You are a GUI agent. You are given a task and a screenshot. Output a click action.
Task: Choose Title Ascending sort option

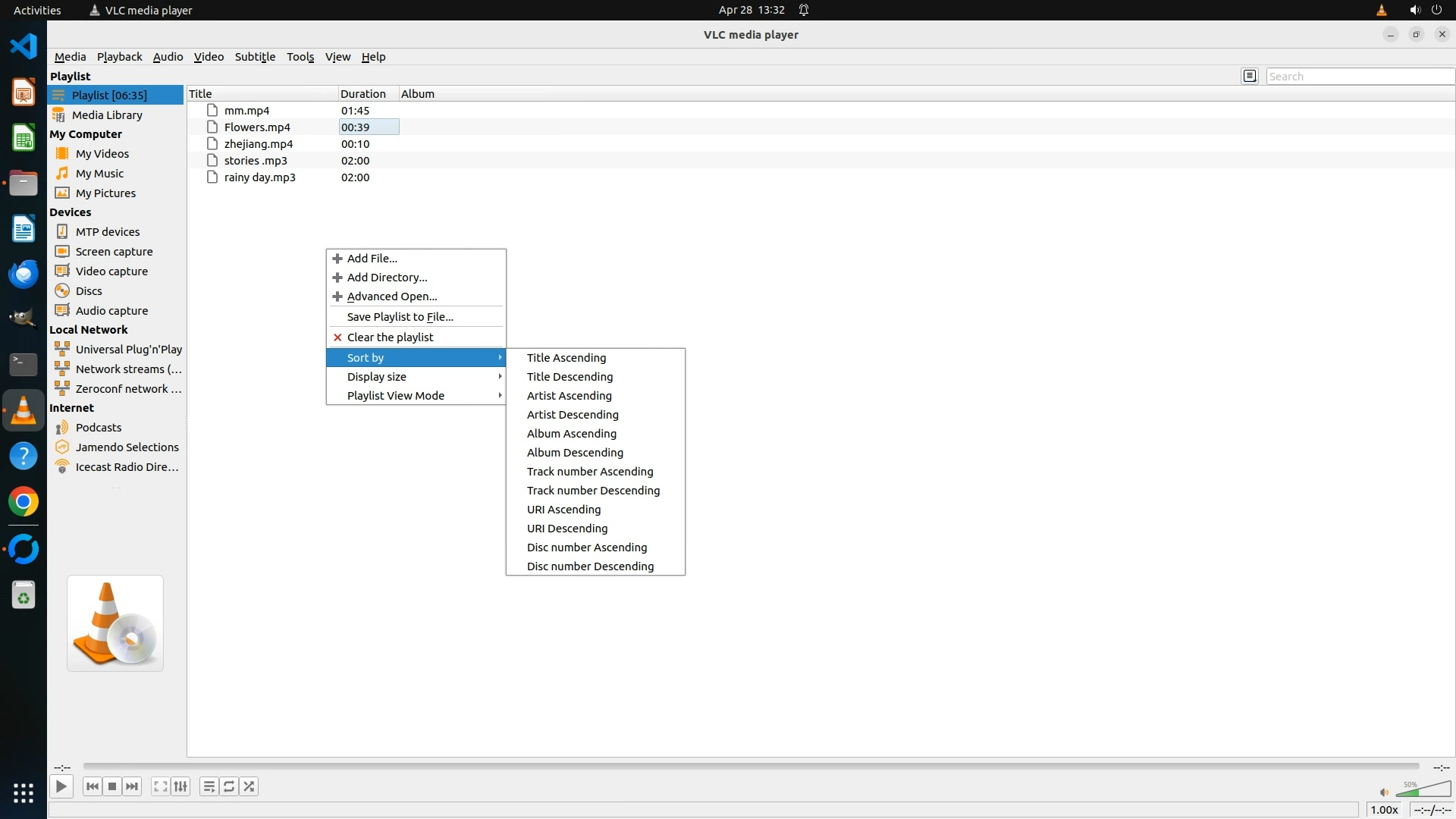tap(566, 358)
